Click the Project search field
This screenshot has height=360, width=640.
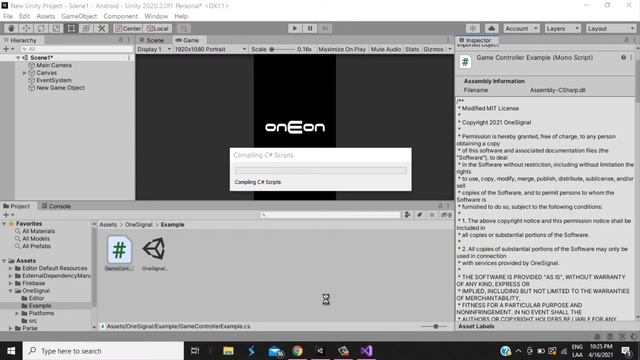pos(330,215)
